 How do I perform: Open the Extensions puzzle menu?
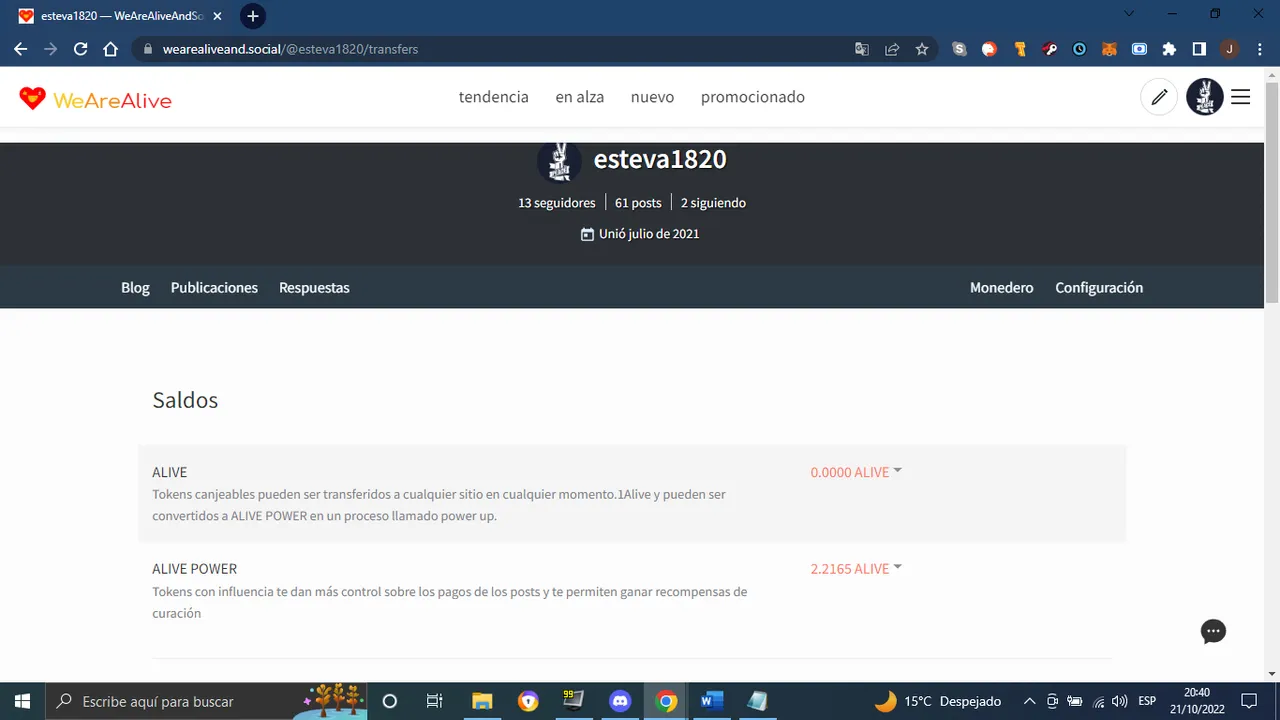click(1169, 49)
